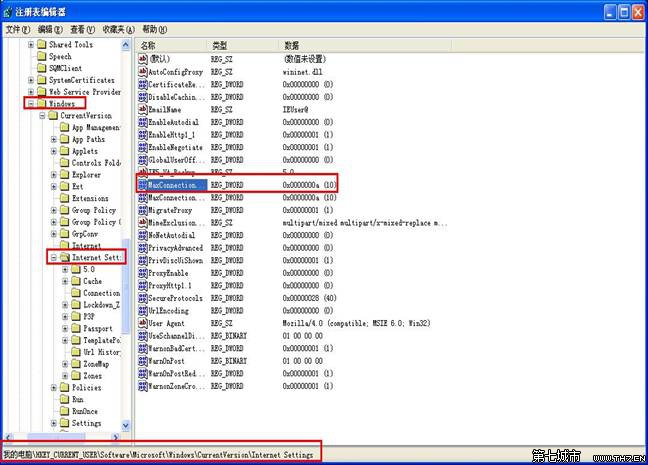Select the CurrentVersion tree key

[85, 116]
